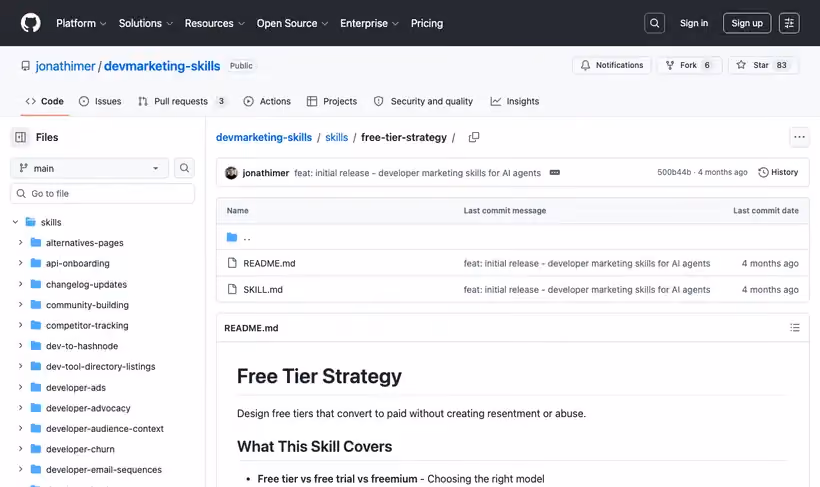820x487 pixels.
Task: Focus the Go to file field
Action: [x=102, y=194]
